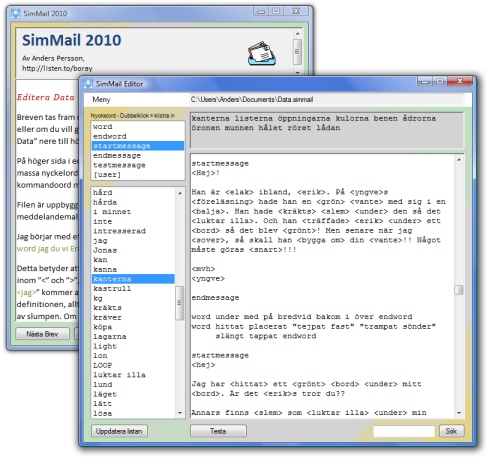
Task: Select keyword 'word' in Nyckelord list
Action: [138, 127]
